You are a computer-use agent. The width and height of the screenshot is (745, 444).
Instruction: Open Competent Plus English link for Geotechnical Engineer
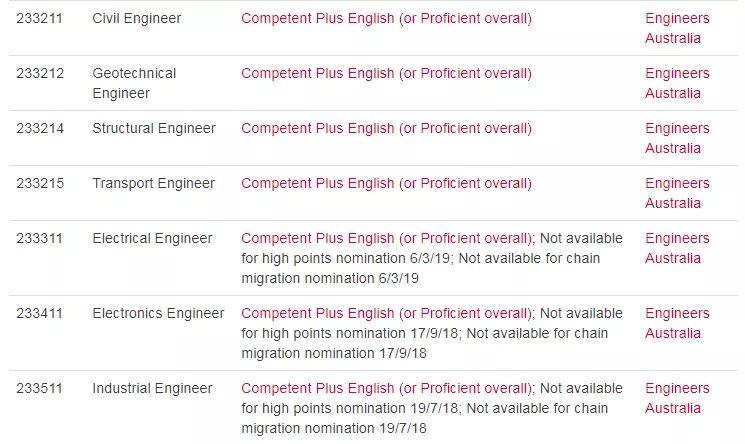[x=386, y=74]
